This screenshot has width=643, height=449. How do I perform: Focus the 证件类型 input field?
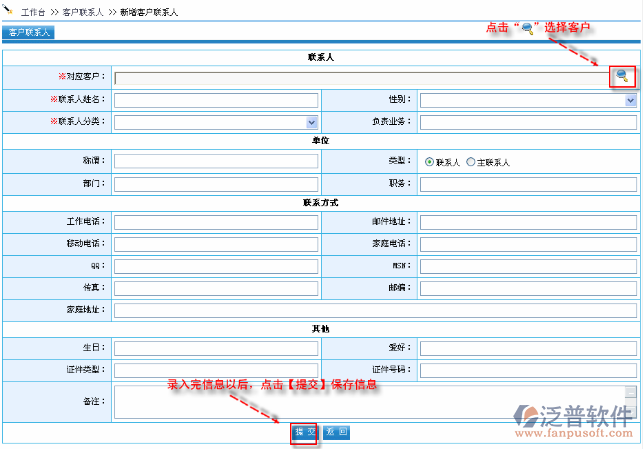216,370
